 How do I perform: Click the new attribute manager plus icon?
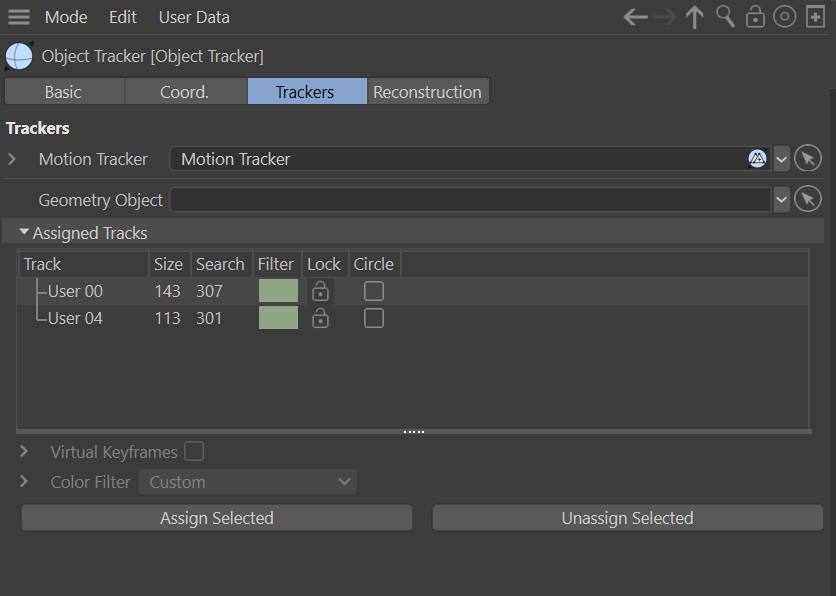pos(815,17)
